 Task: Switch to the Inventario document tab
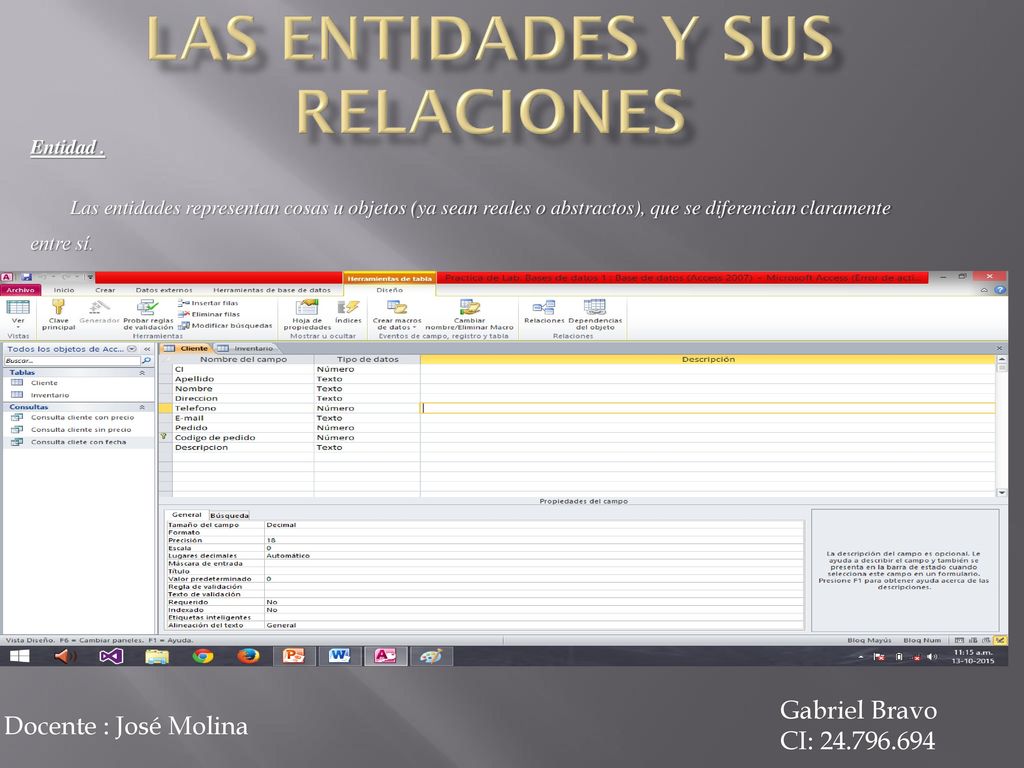point(246,349)
